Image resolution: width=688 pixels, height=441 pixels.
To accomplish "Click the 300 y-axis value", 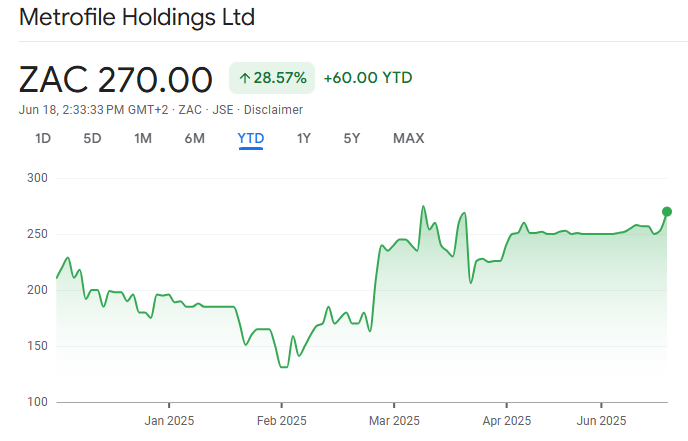I will click(37, 178).
